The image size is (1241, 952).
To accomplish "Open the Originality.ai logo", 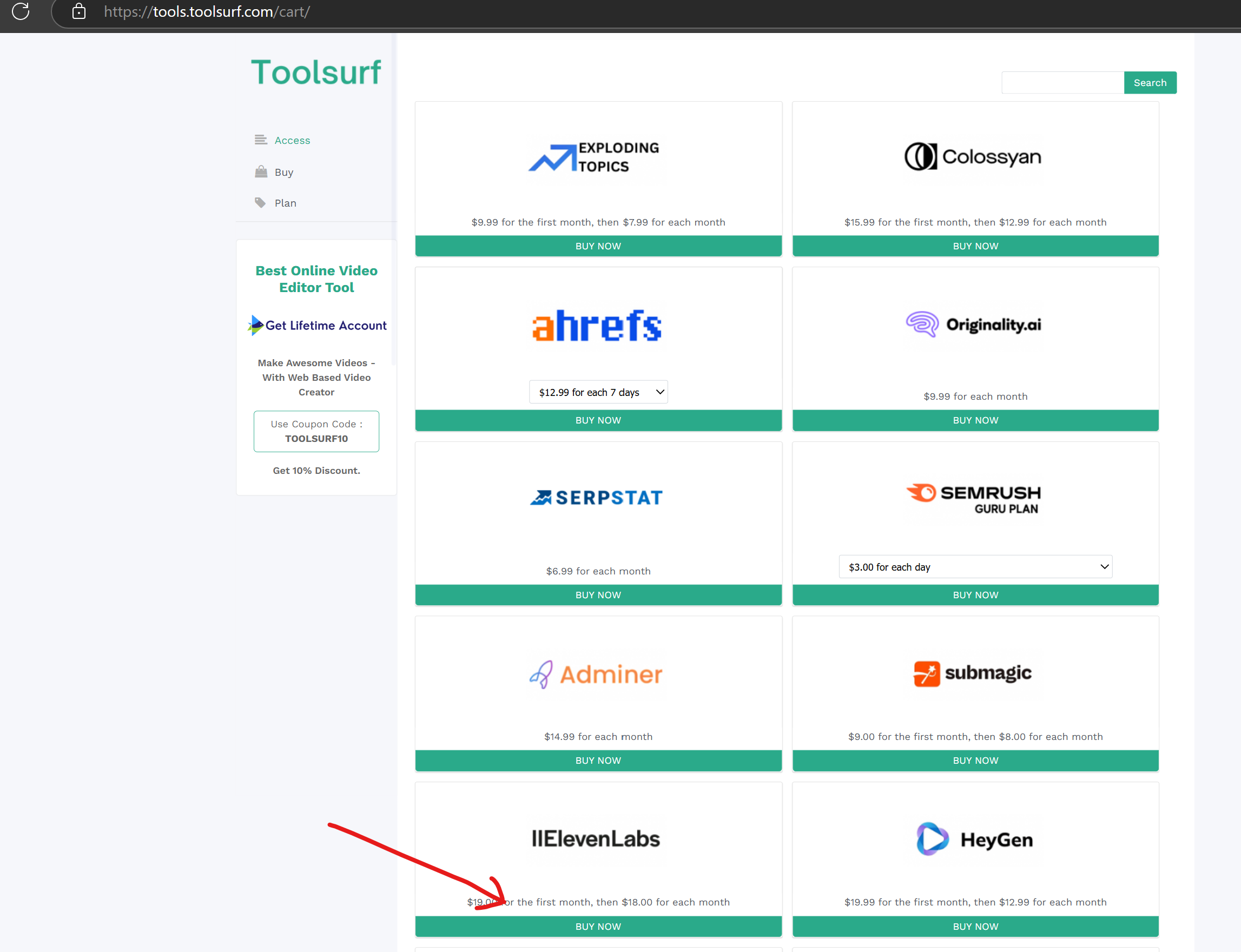I will (x=973, y=325).
